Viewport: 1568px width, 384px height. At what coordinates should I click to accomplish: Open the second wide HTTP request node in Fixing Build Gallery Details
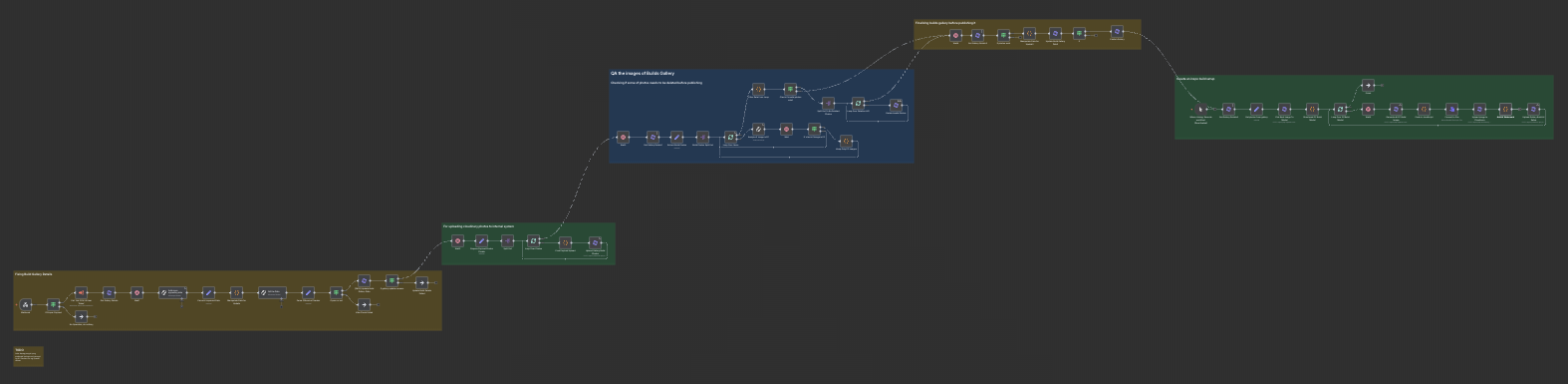(272, 292)
